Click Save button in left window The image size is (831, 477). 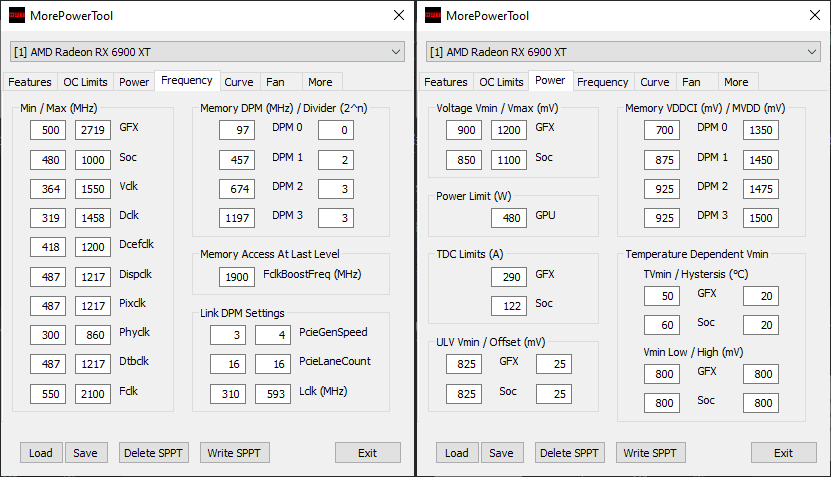(x=85, y=453)
